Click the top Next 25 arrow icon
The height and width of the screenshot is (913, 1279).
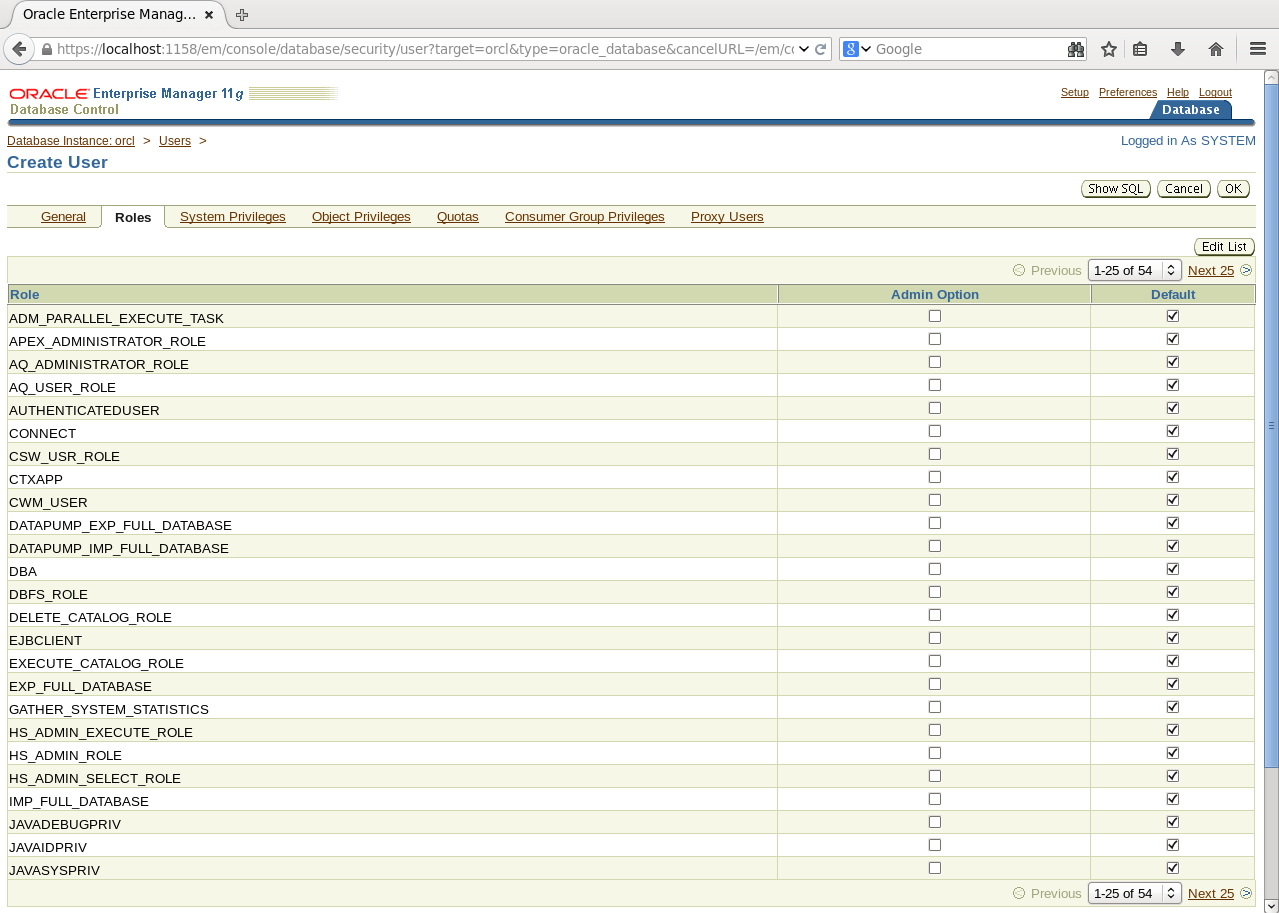pyautogui.click(x=1246, y=270)
